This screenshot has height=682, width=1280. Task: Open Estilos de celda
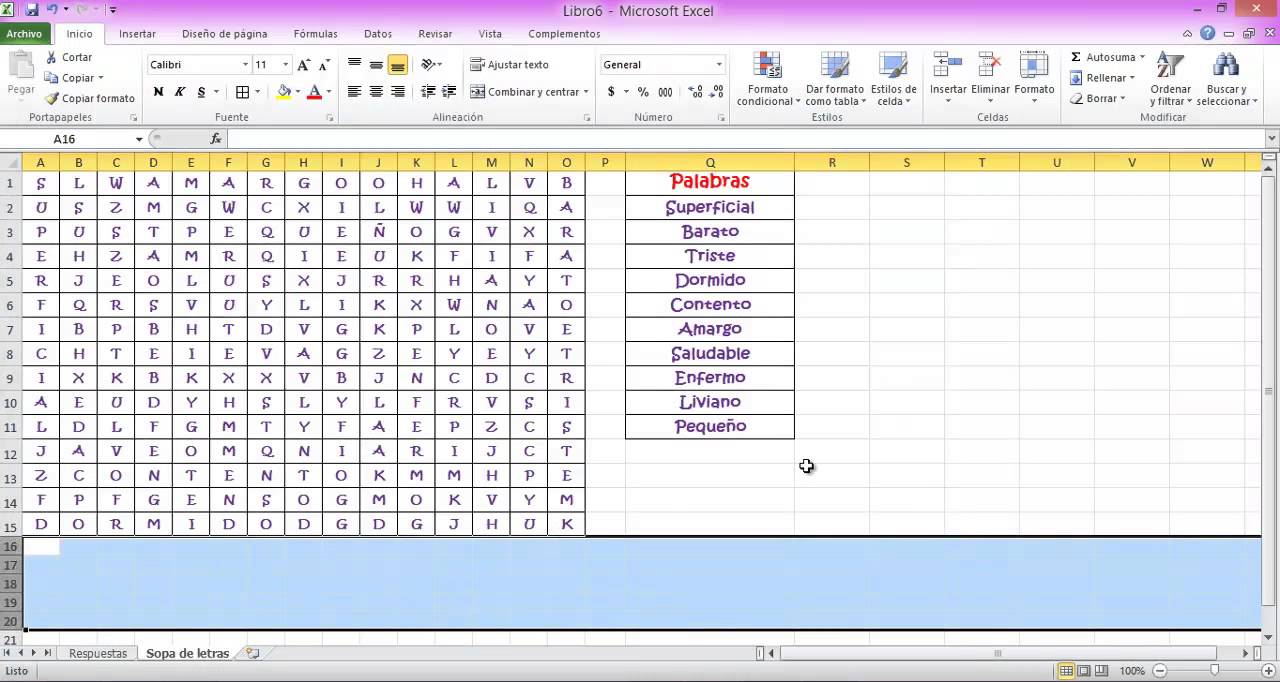coord(893,79)
